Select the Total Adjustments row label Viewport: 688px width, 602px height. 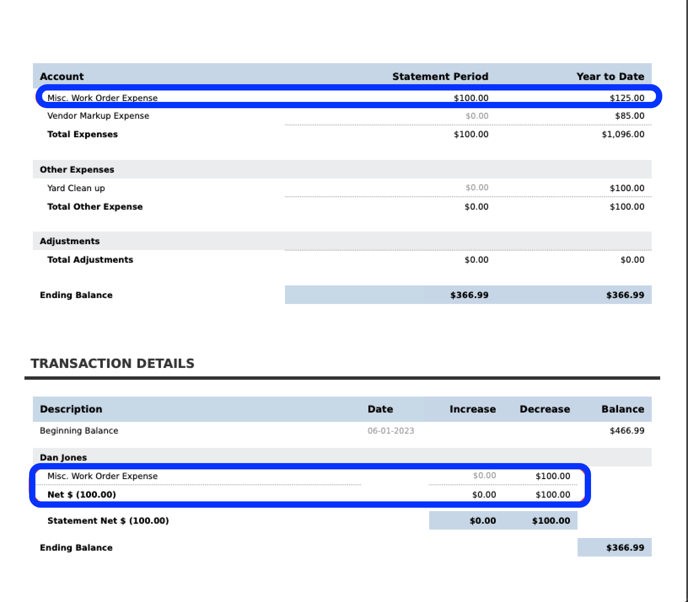(90, 260)
